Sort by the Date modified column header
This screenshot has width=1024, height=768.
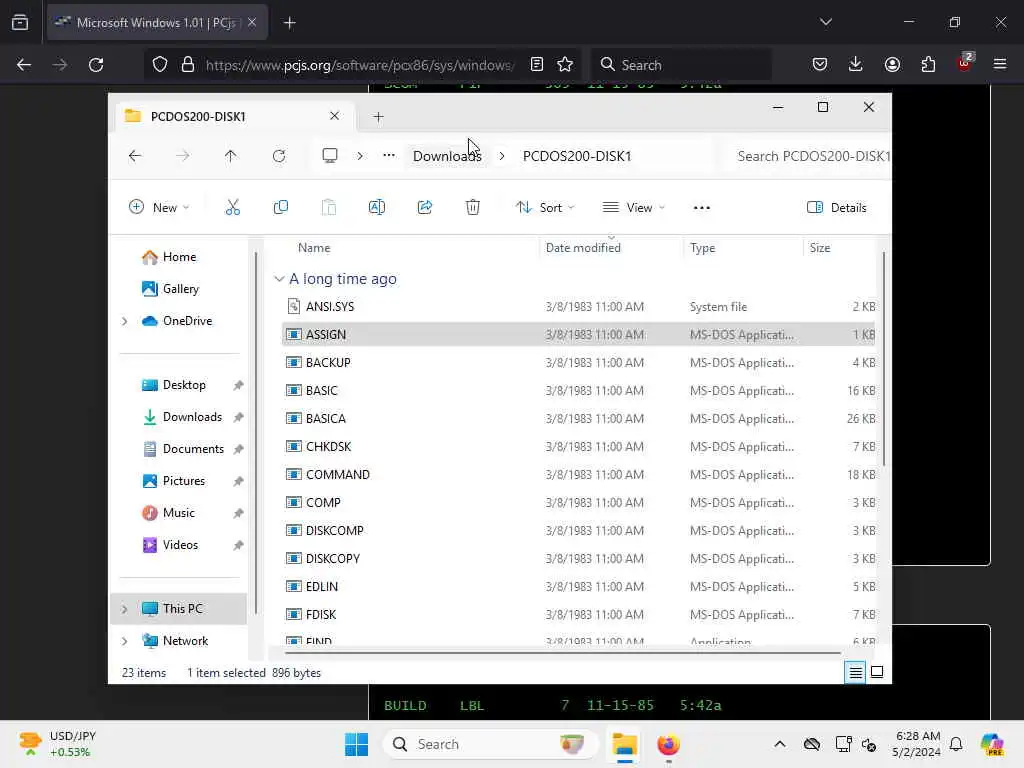(583, 248)
